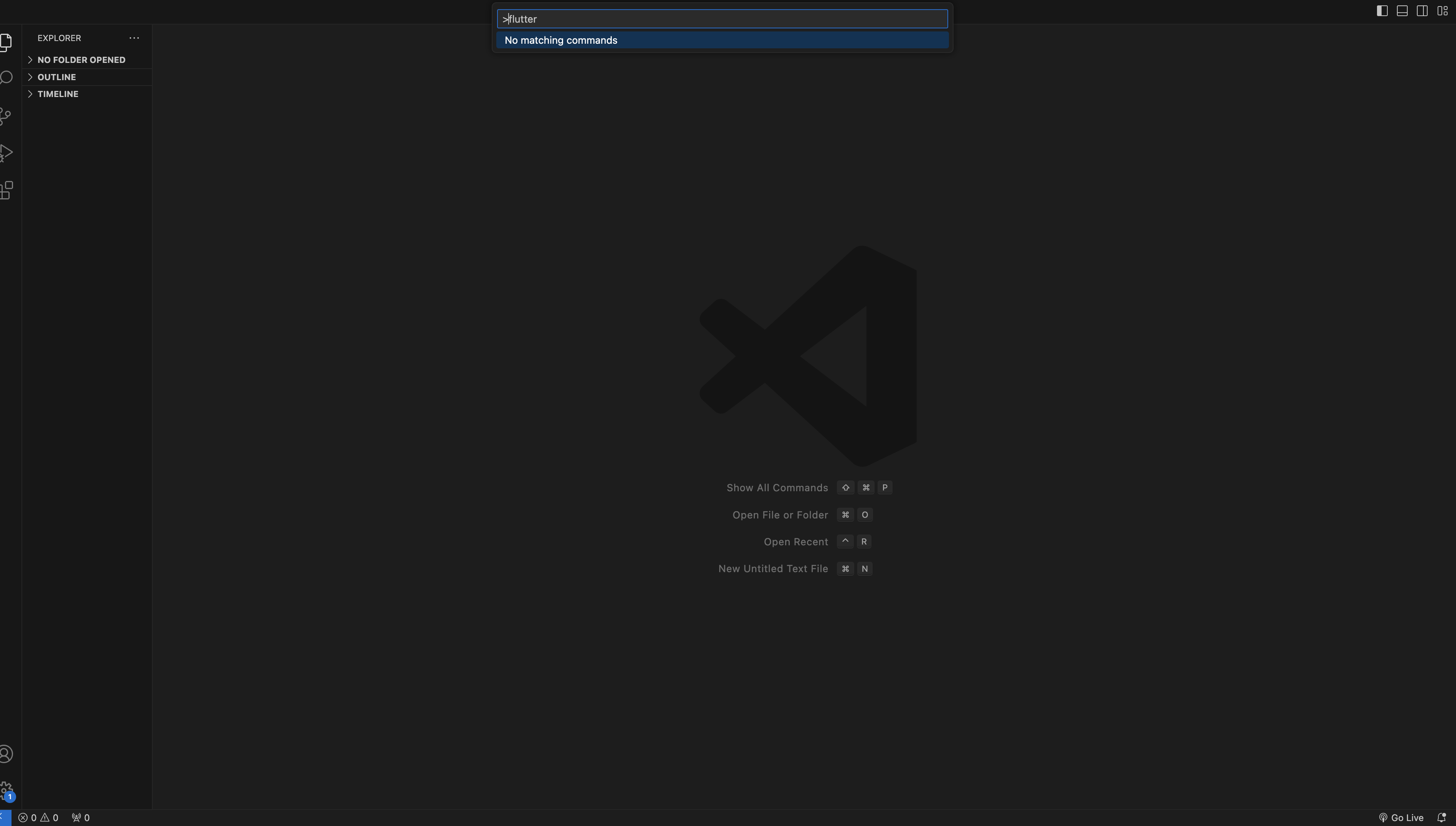Toggle the bottom panel layout icon
Screen dimensions: 1456x826
[1402, 11]
